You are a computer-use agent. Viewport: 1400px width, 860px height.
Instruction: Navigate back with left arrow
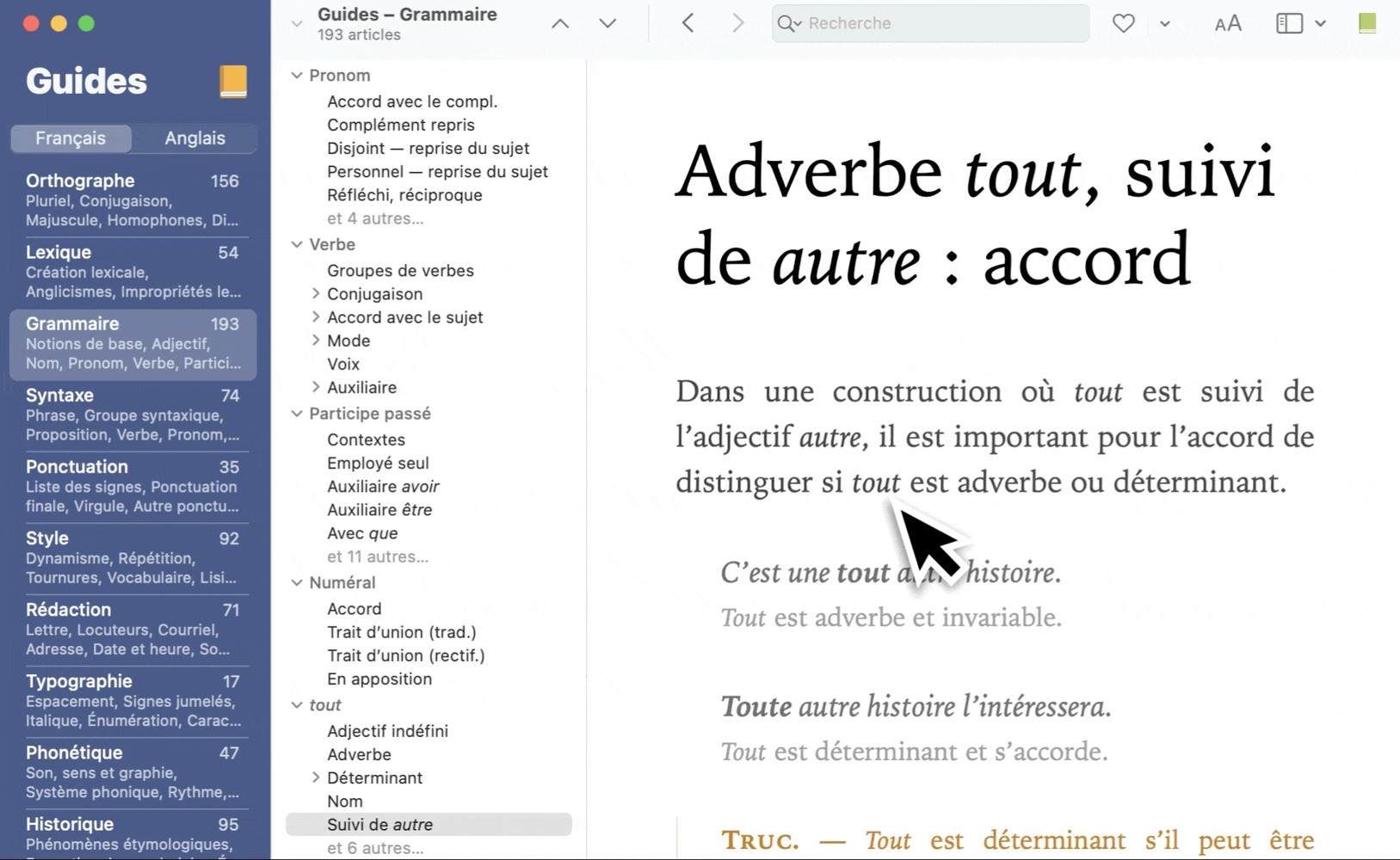click(x=688, y=23)
